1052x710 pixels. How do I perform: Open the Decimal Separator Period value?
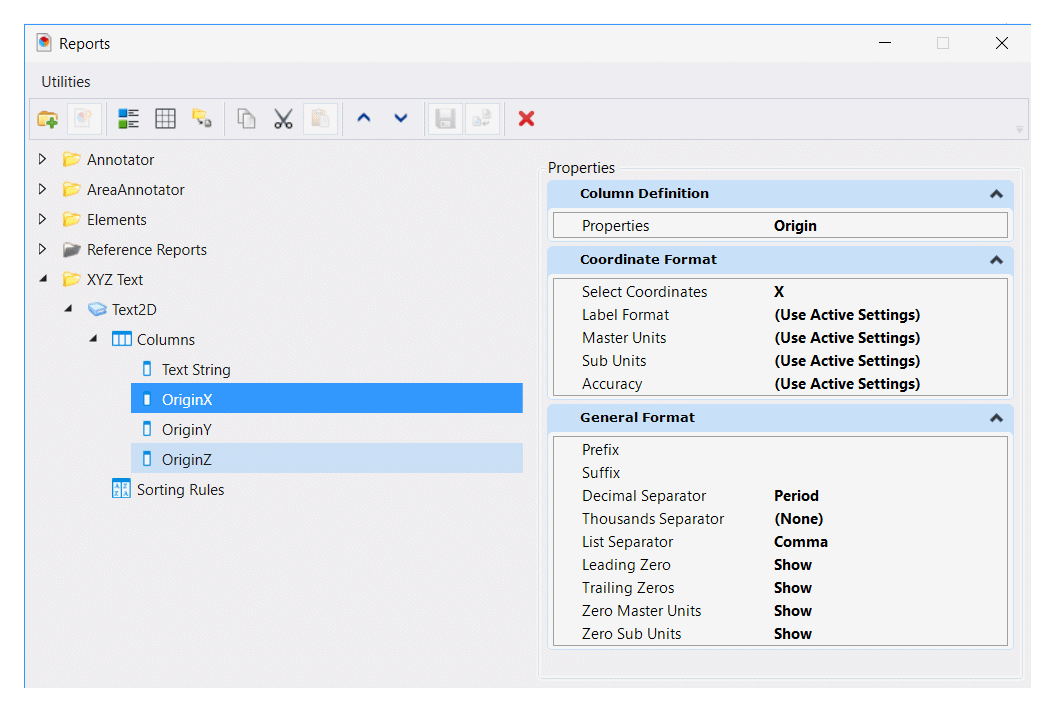coord(796,496)
